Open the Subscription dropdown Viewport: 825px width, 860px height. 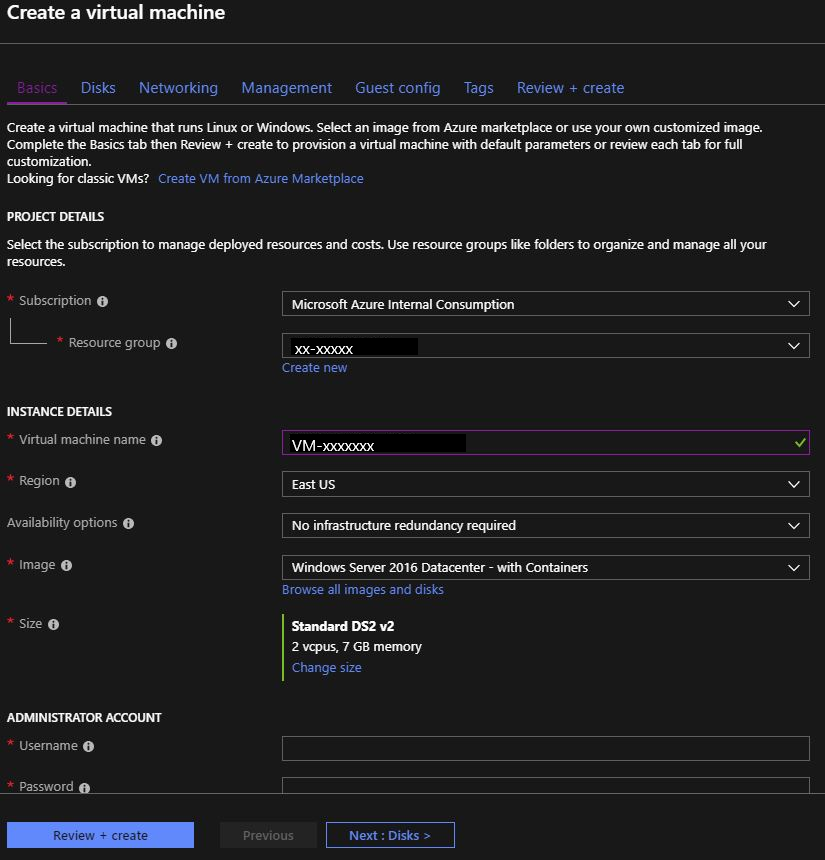(x=545, y=304)
